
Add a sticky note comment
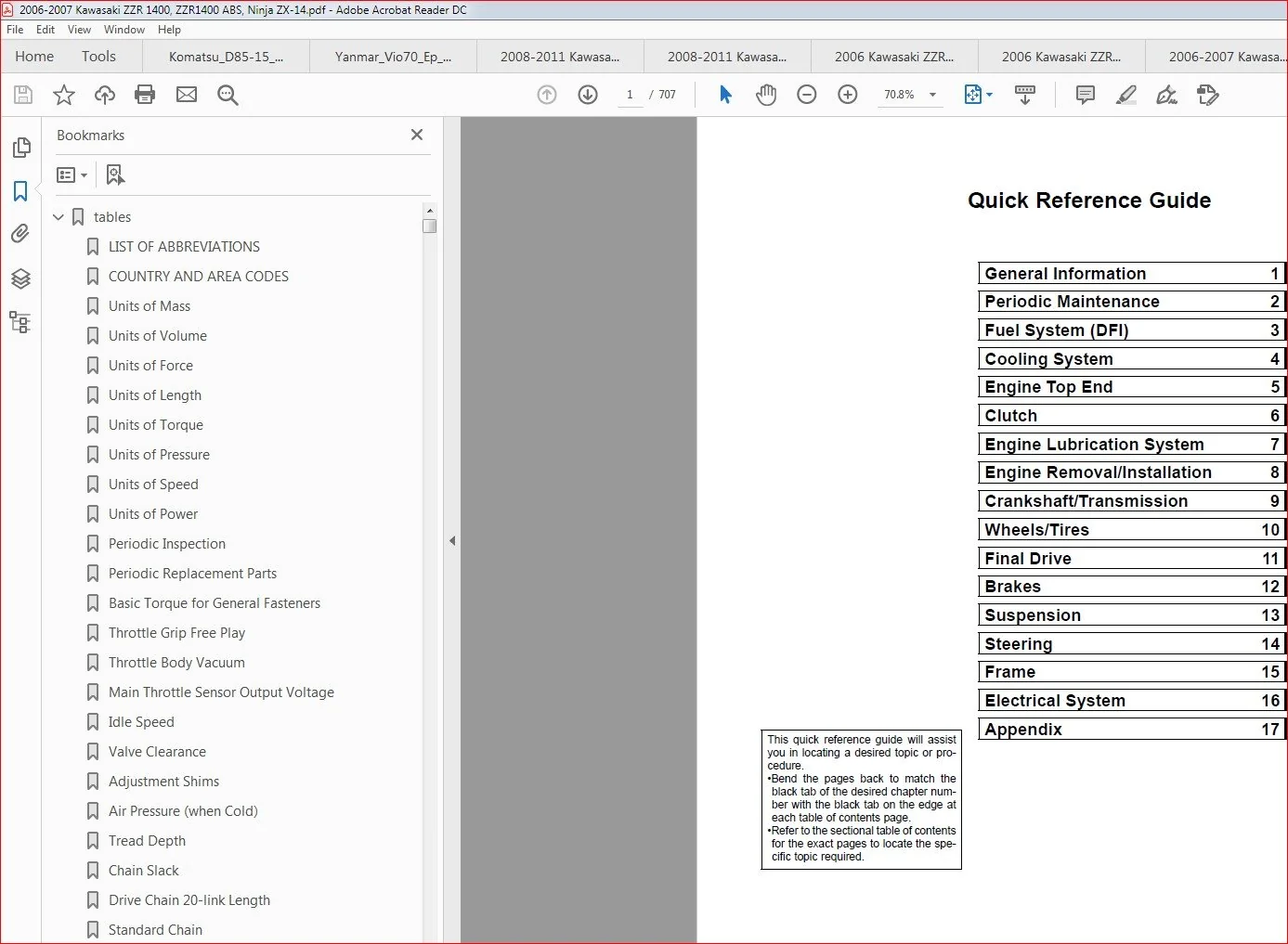point(1085,95)
